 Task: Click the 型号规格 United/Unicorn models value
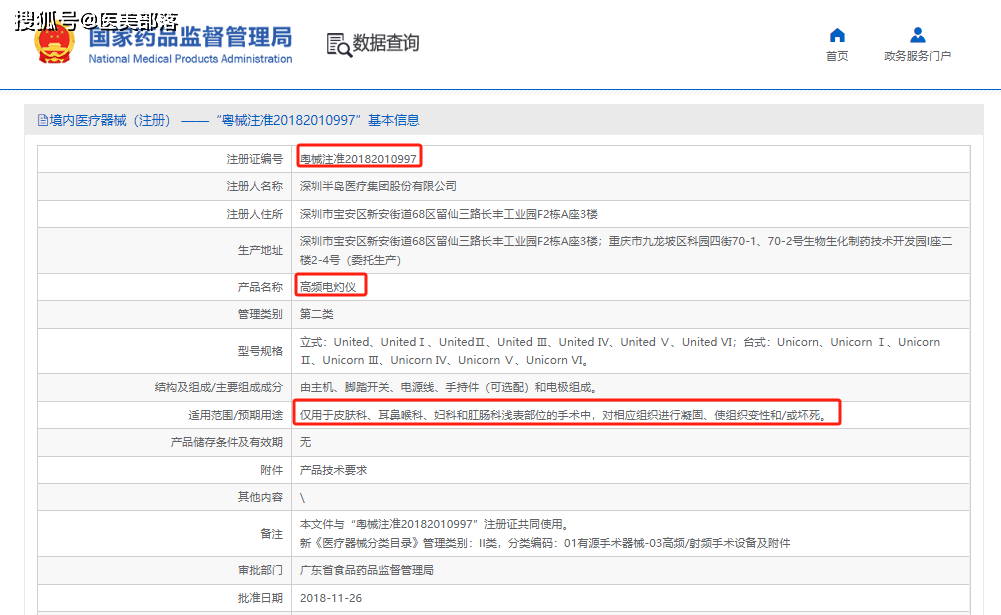pos(620,351)
